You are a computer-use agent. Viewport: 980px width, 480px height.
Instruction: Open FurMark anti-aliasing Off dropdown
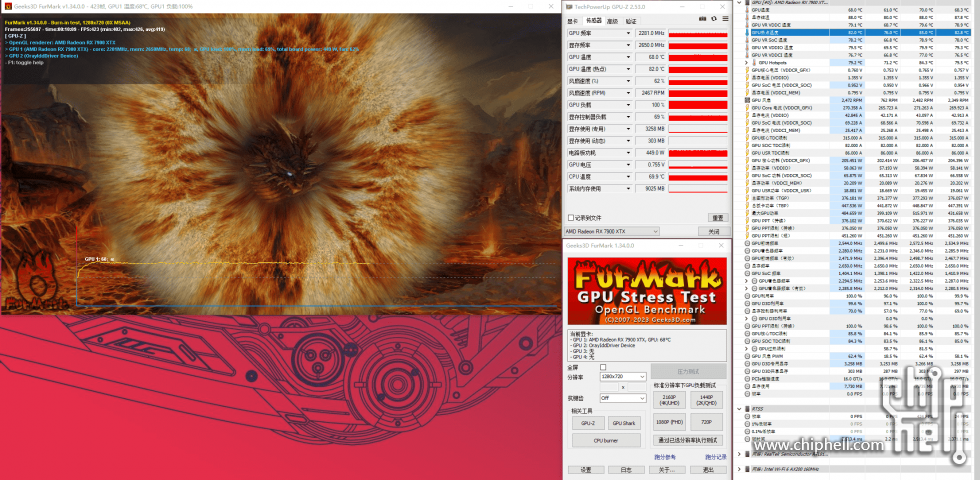click(x=623, y=398)
